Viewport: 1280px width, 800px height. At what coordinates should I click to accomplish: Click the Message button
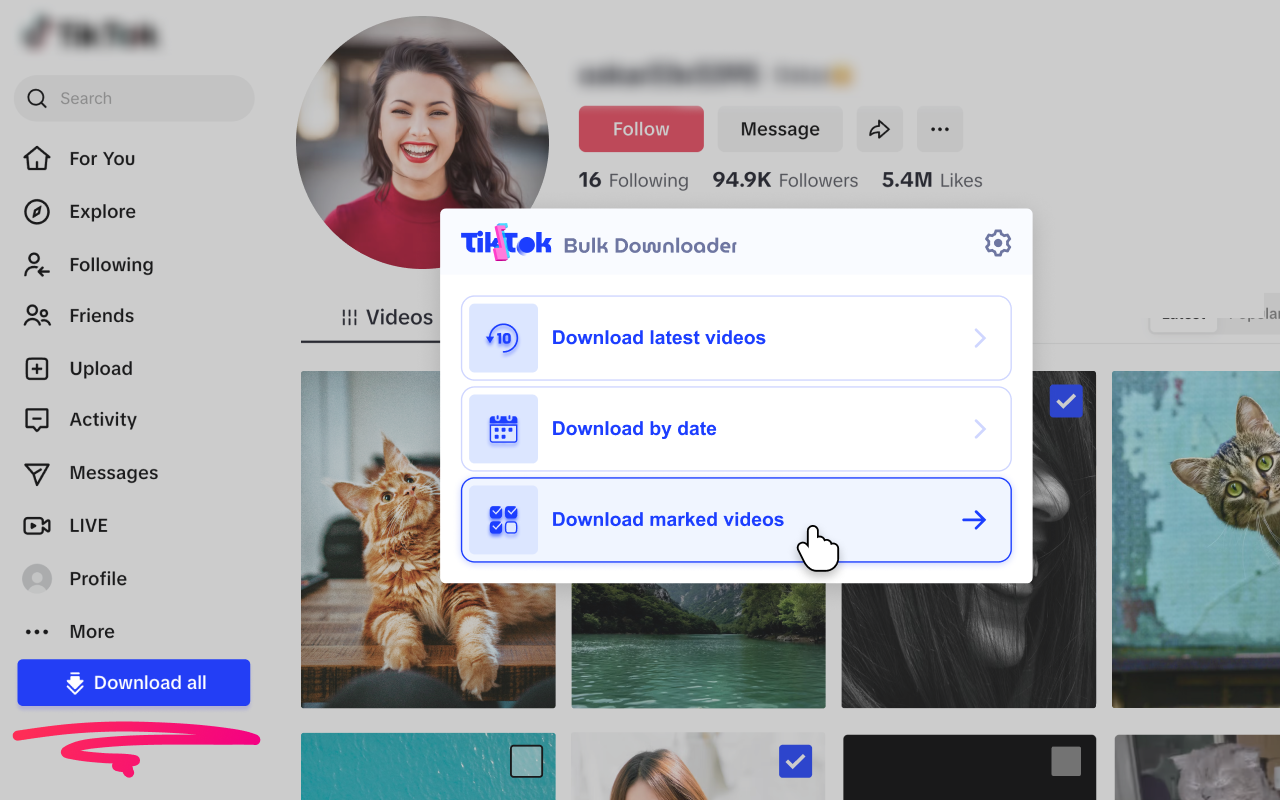(780, 129)
